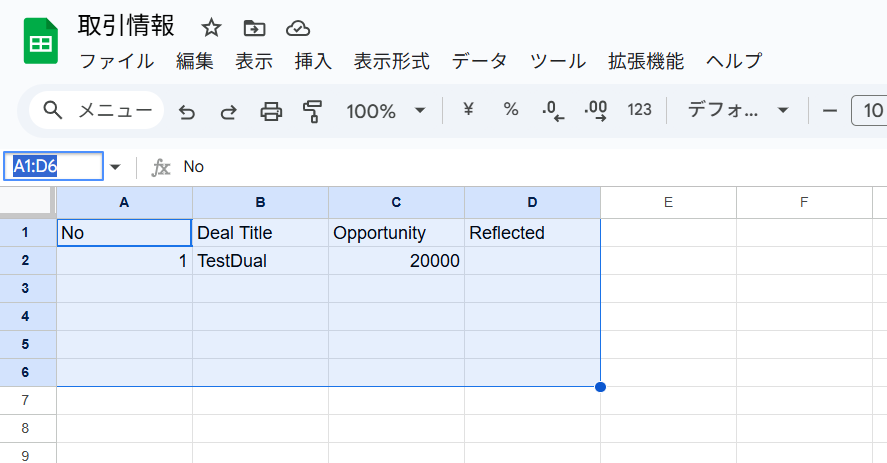Image resolution: width=887 pixels, height=463 pixels.
Task: Select the TestDual cell
Action: coord(260,261)
